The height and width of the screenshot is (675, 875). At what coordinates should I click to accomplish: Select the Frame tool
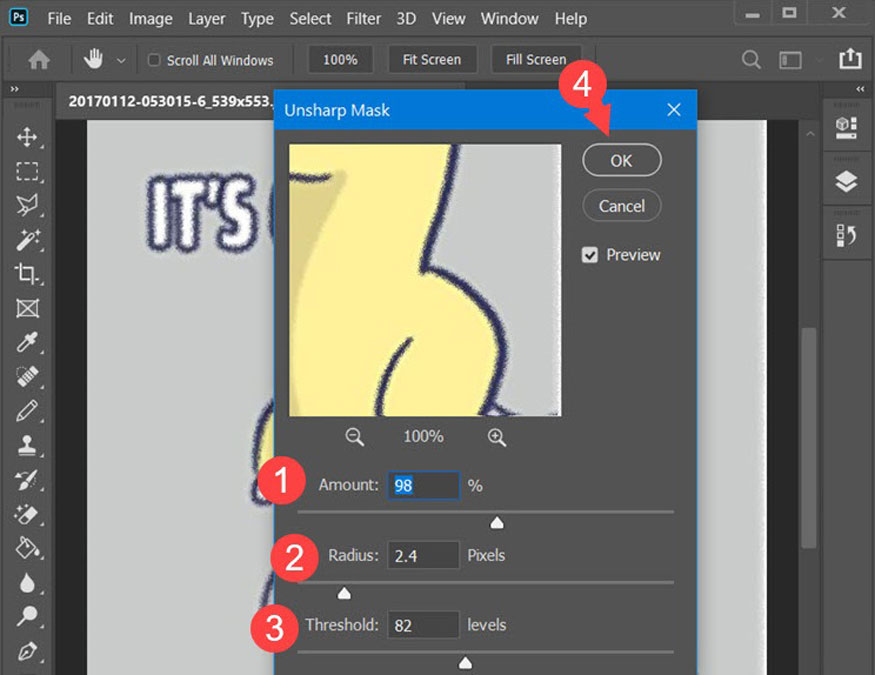pyautogui.click(x=27, y=308)
